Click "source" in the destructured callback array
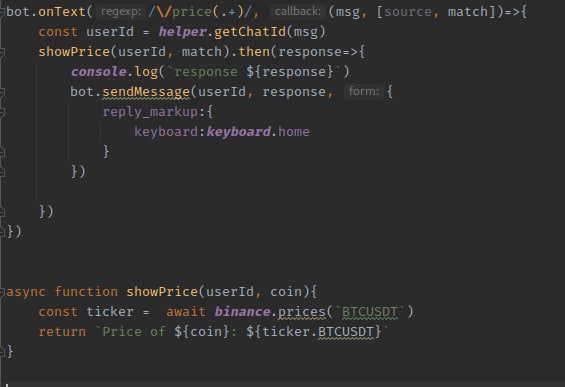 408,12
